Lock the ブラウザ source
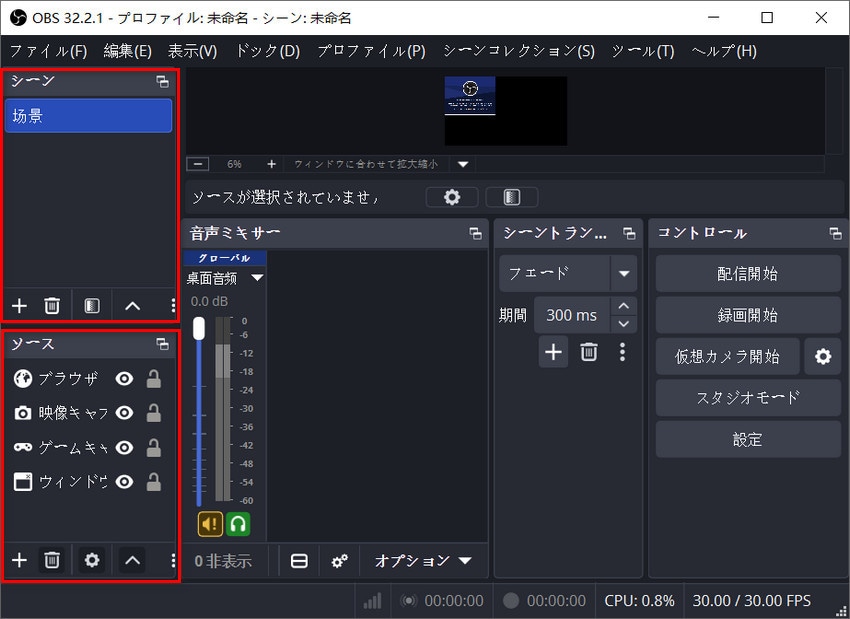This screenshot has height=619, width=850. pos(154,378)
